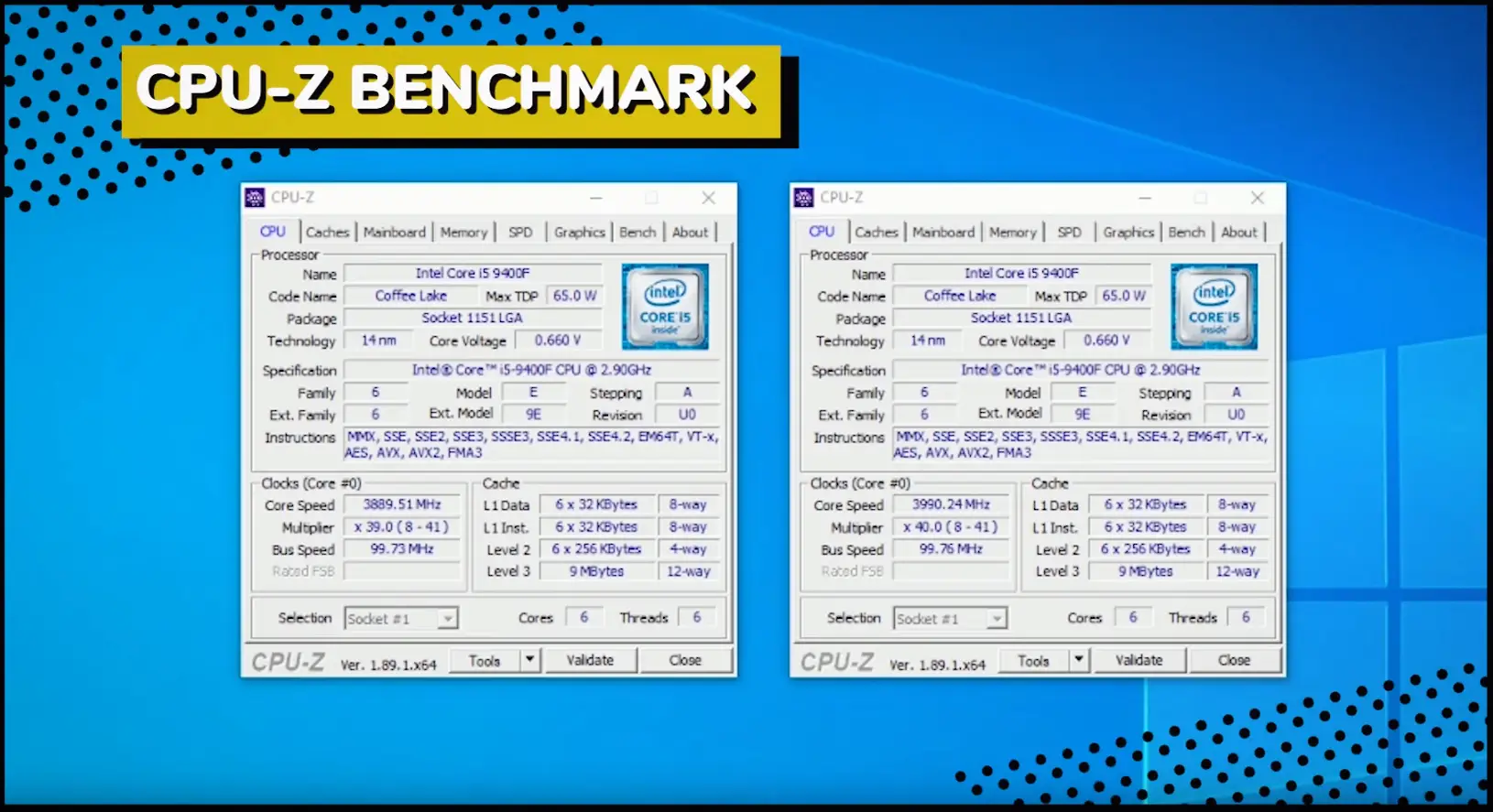Open Graphics tab in left CPU-Z window

579,233
